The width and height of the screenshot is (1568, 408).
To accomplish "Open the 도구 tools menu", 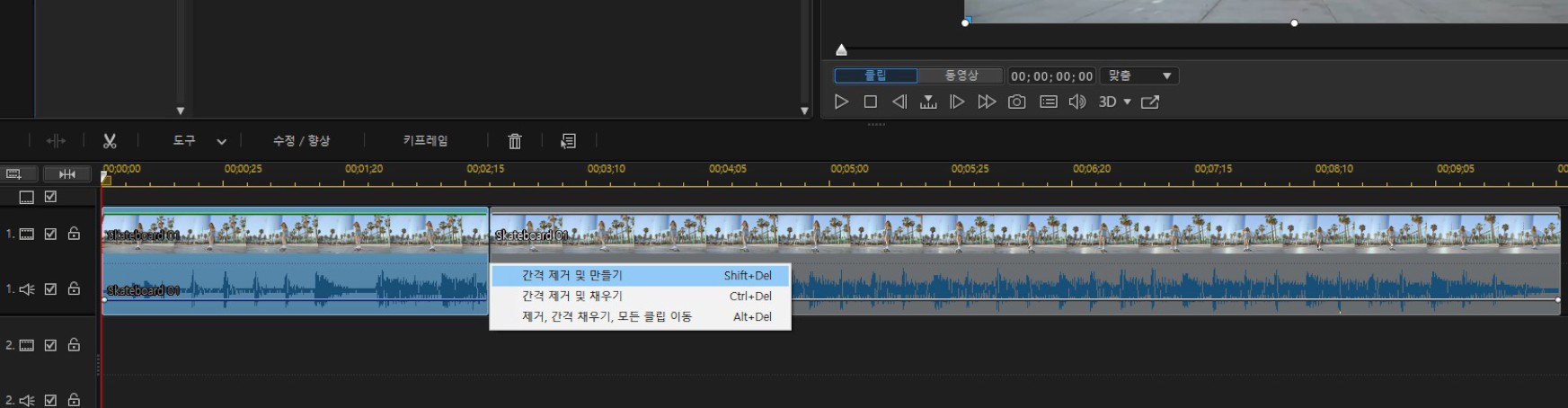I will pos(184,141).
